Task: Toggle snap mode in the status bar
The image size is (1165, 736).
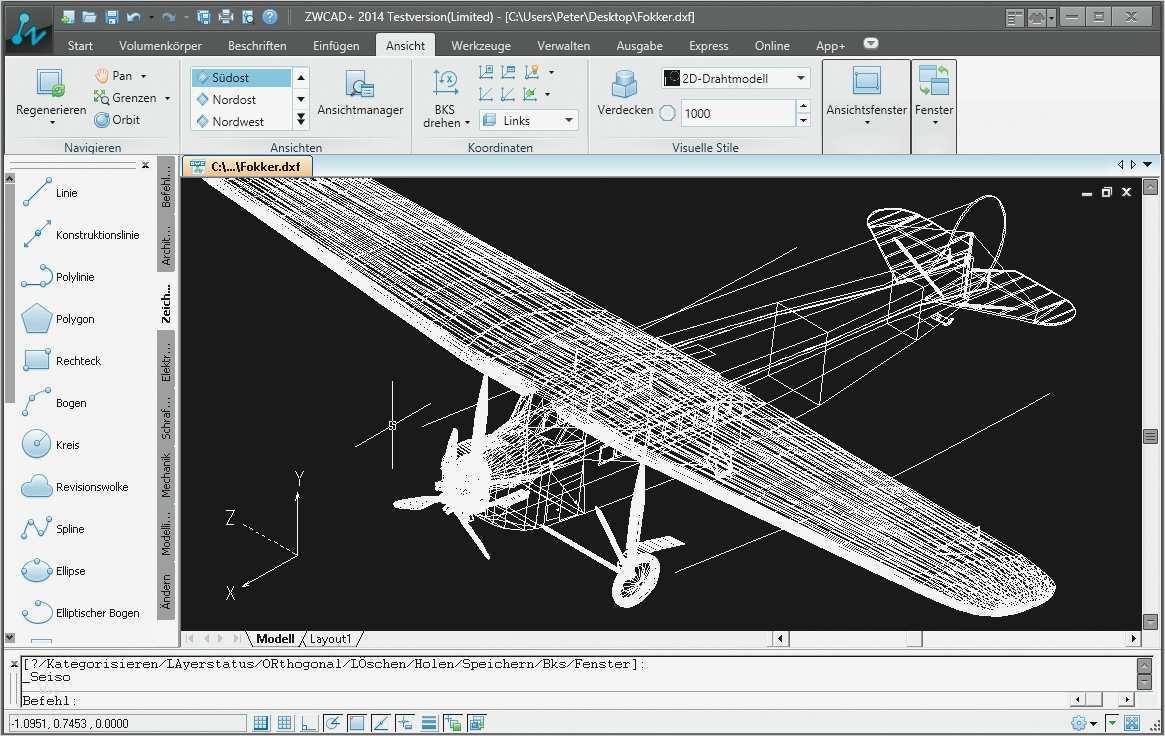Action: pyautogui.click(x=260, y=722)
